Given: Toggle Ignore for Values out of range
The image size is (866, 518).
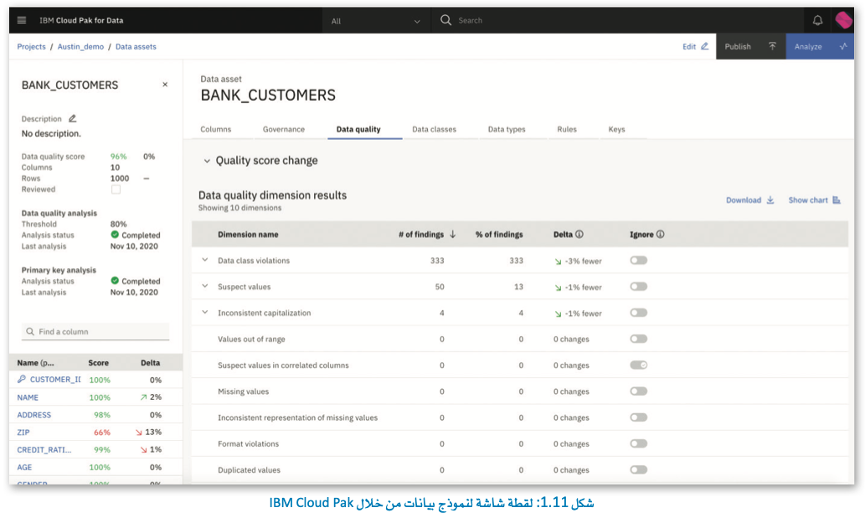Looking at the screenshot, I should pyautogui.click(x=638, y=339).
